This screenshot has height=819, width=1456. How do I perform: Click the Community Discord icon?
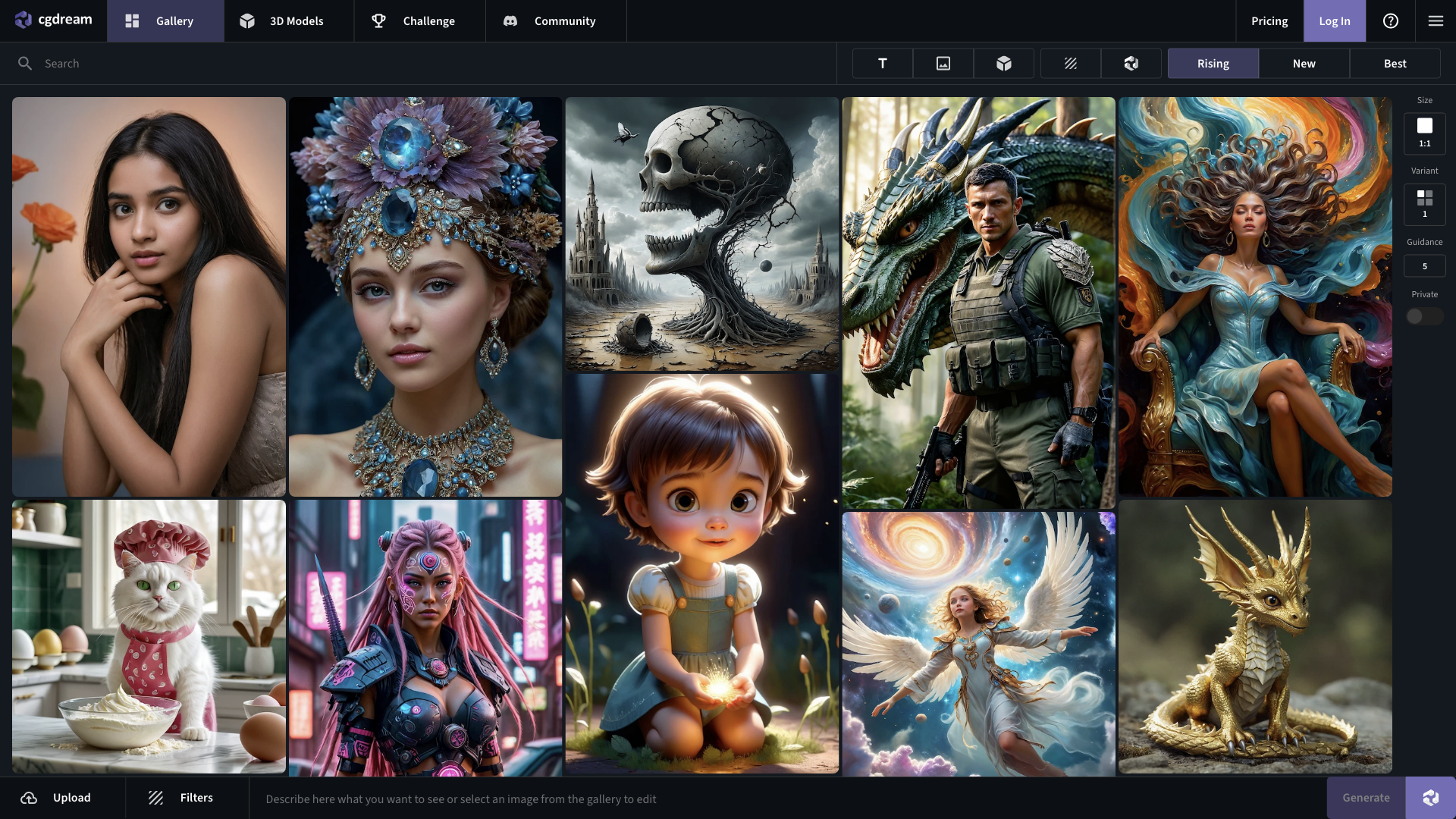point(510,20)
